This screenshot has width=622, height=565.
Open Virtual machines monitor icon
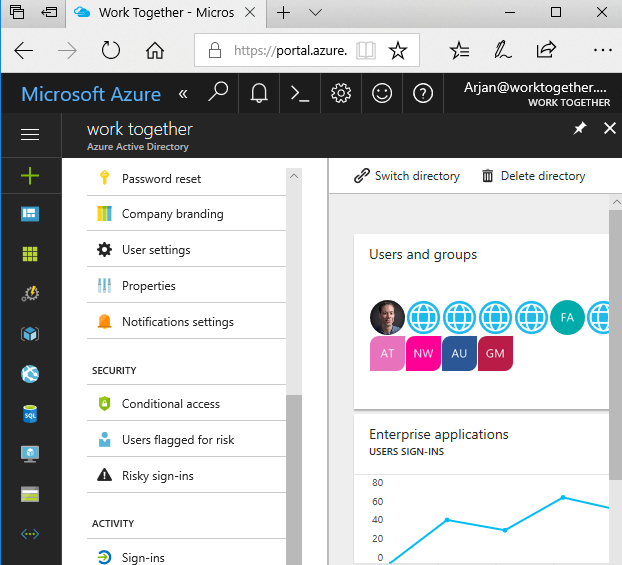(x=30, y=454)
